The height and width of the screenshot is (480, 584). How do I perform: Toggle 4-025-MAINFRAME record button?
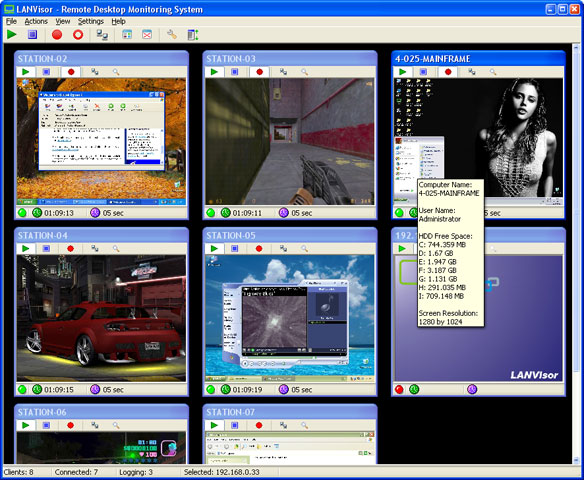pos(448,72)
